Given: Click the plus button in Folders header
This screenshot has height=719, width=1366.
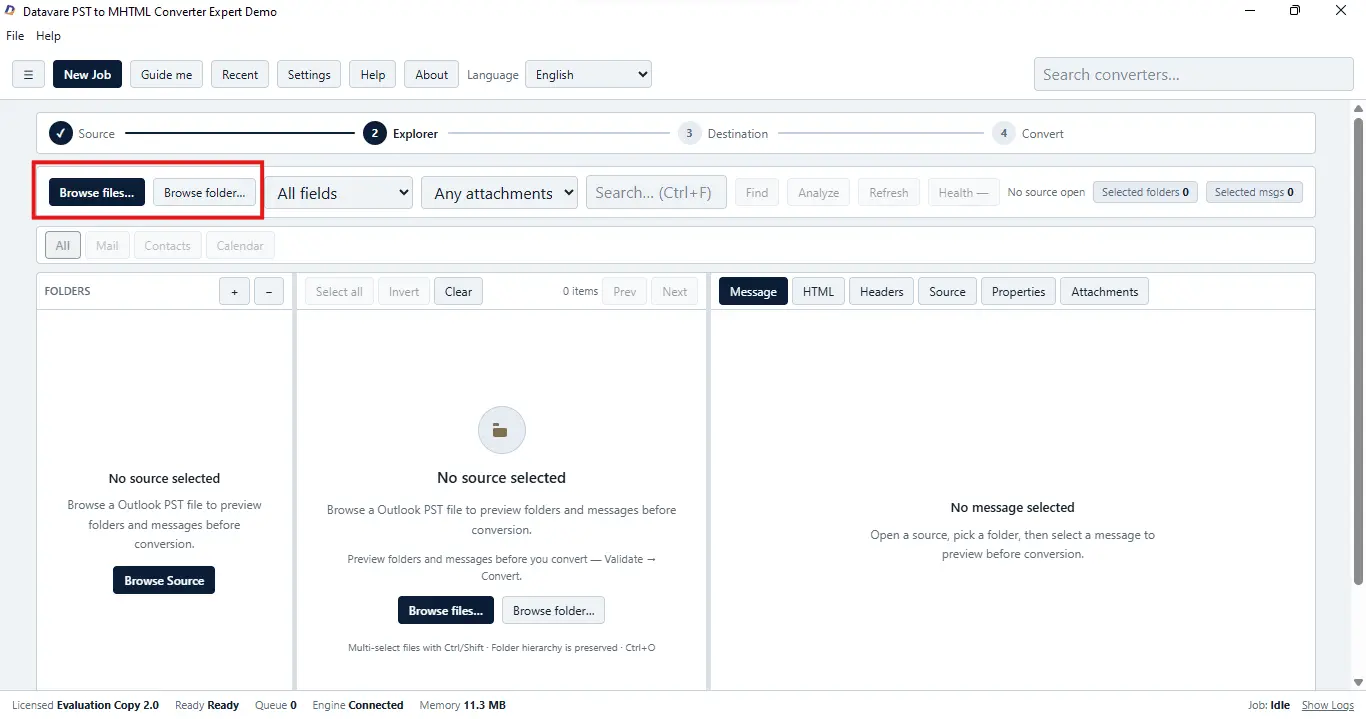Looking at the screenshot, I should click(x=234, y=291).
